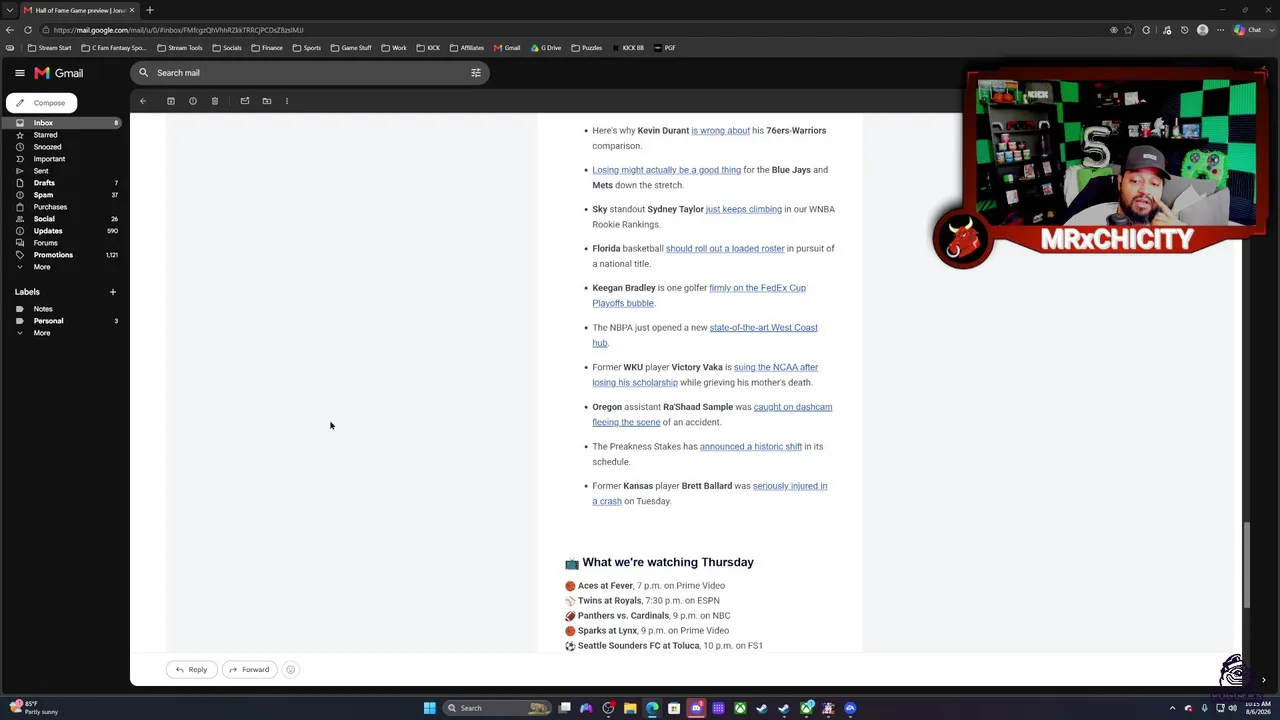Open the Move to folder icon

[x=267, y=101]
